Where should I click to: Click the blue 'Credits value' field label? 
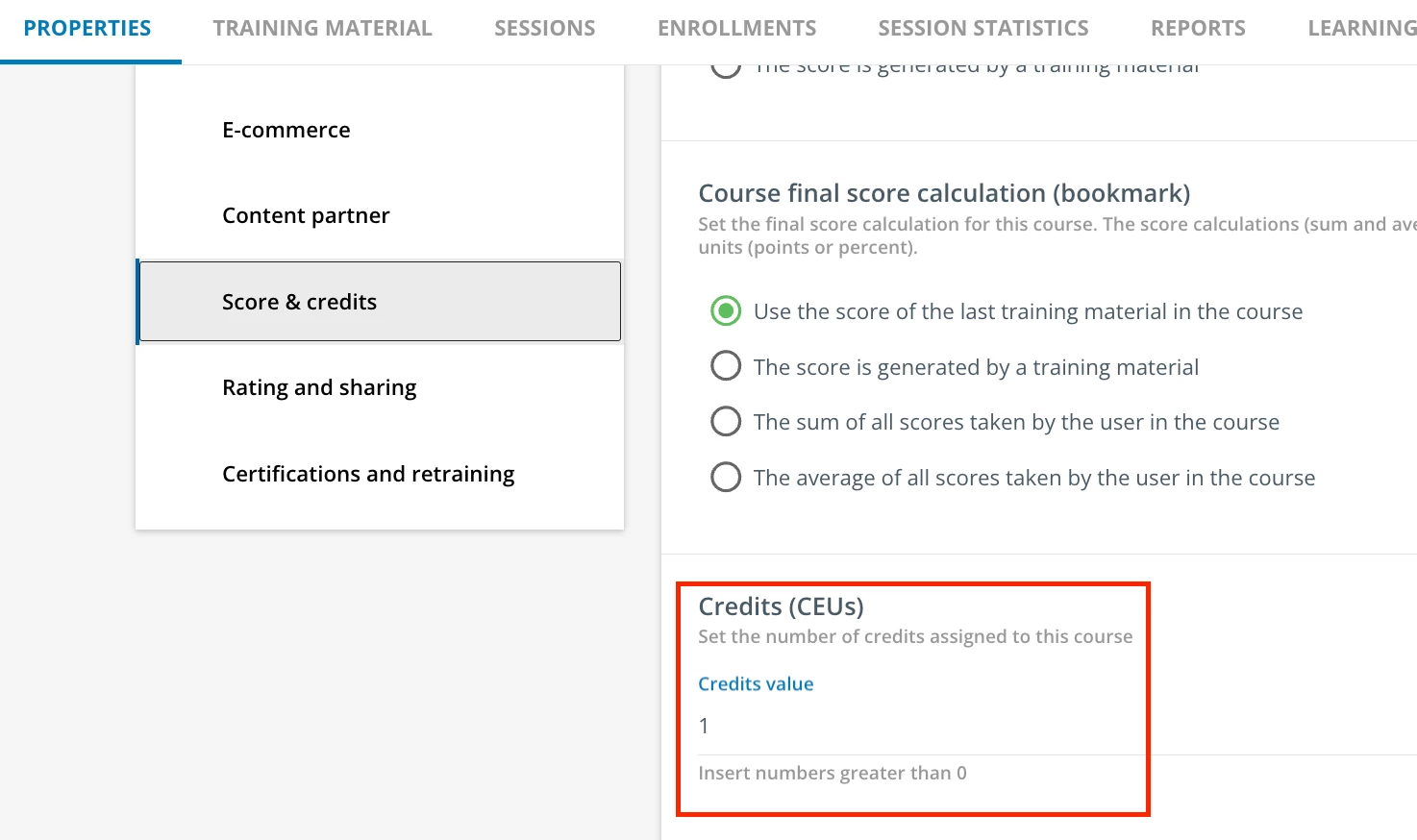tap(756, 684)
